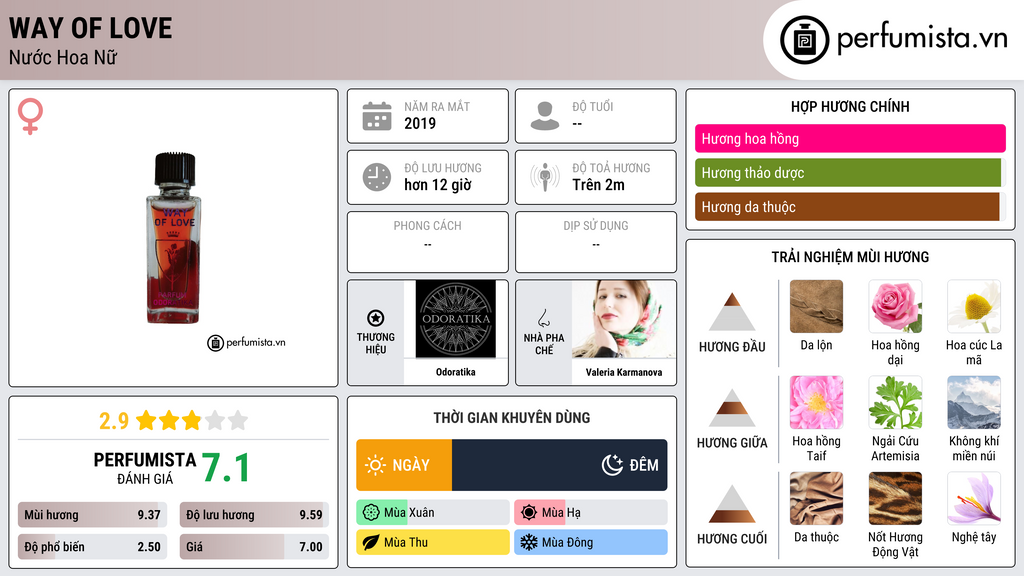Click the Dịp sử dụng info box
The height and width of the screenshot is (576, 1024).
[596, 242]
